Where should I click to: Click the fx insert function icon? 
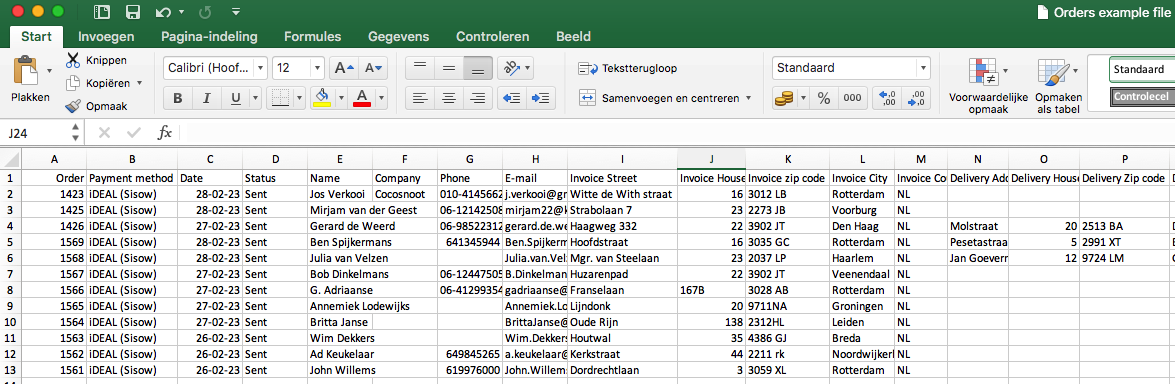tap(164, 133)
